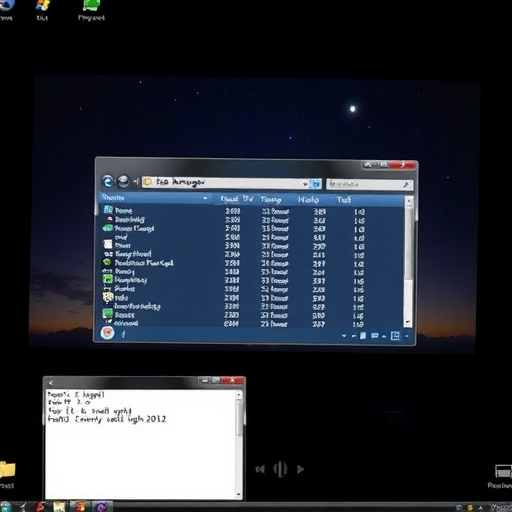The width and height of the screenshot is (512, 512).
Task: Click the magnifier icon in search box
Action: [x=406, y=185]
